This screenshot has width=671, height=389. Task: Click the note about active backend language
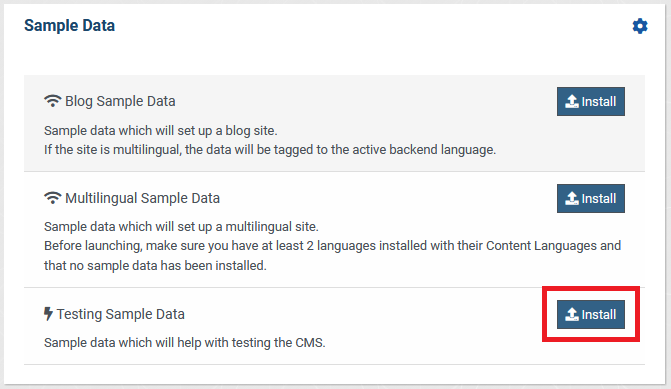point(270,150)
